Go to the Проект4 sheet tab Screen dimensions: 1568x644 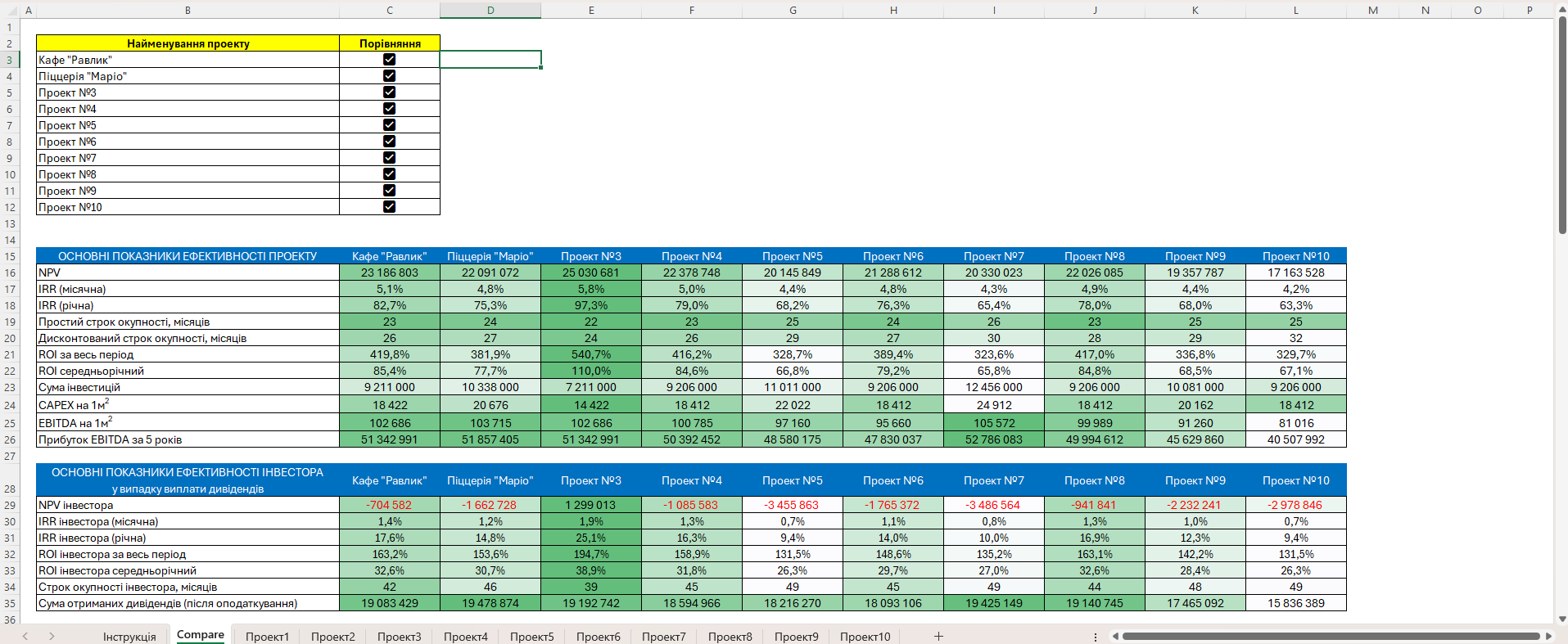(x=466, y=637)
